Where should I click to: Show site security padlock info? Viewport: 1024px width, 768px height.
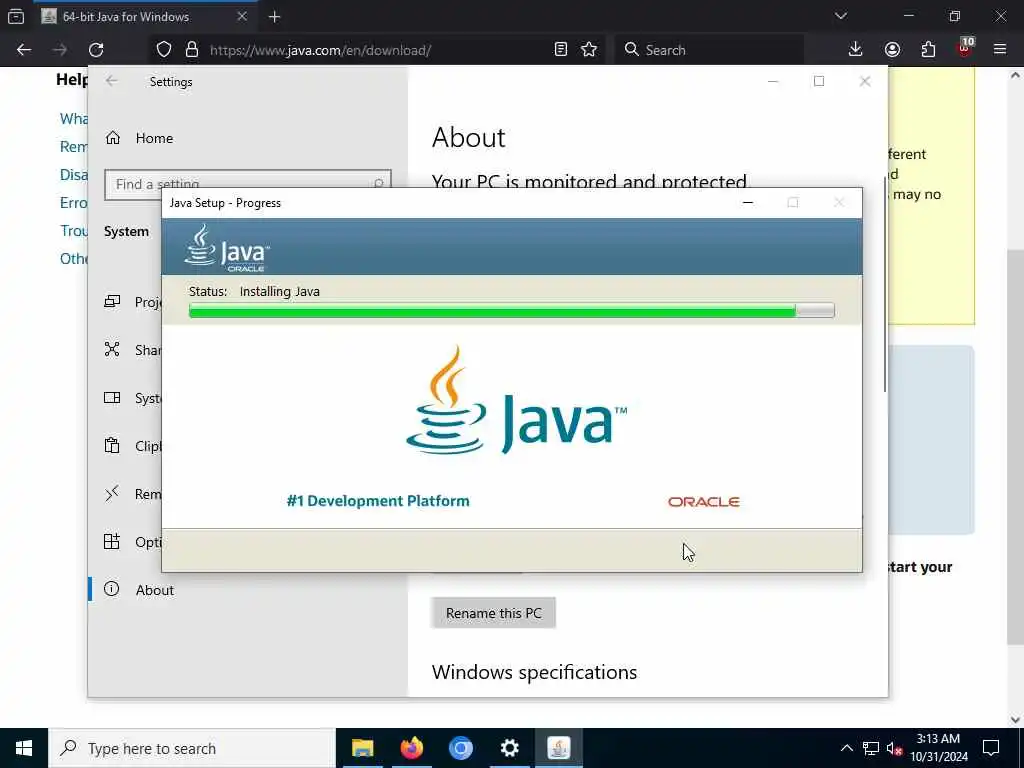(x=191, y=50)
